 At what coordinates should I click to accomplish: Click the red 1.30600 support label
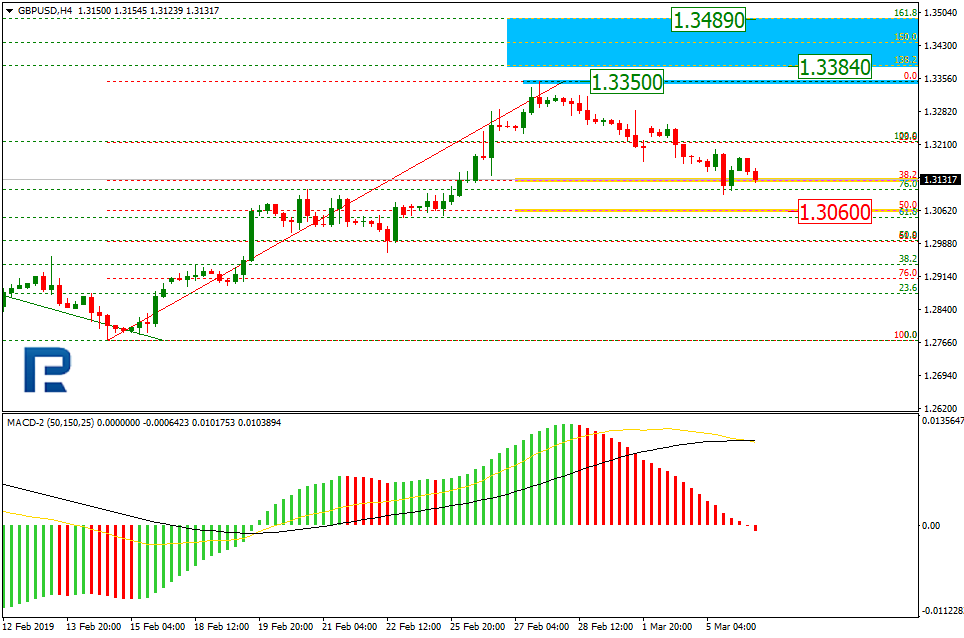[835, 211]
